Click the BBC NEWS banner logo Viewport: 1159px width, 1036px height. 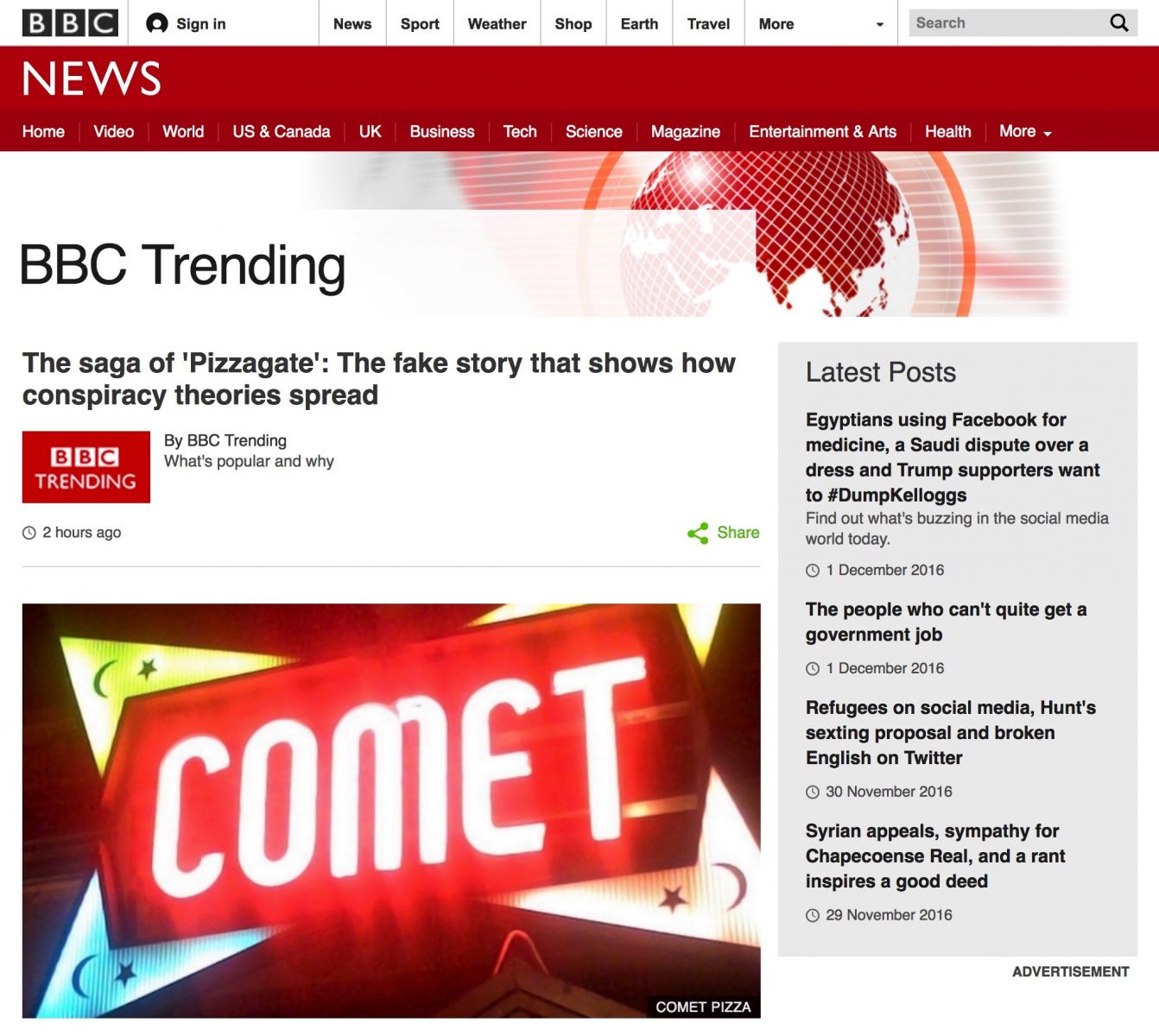coord(92,79)
